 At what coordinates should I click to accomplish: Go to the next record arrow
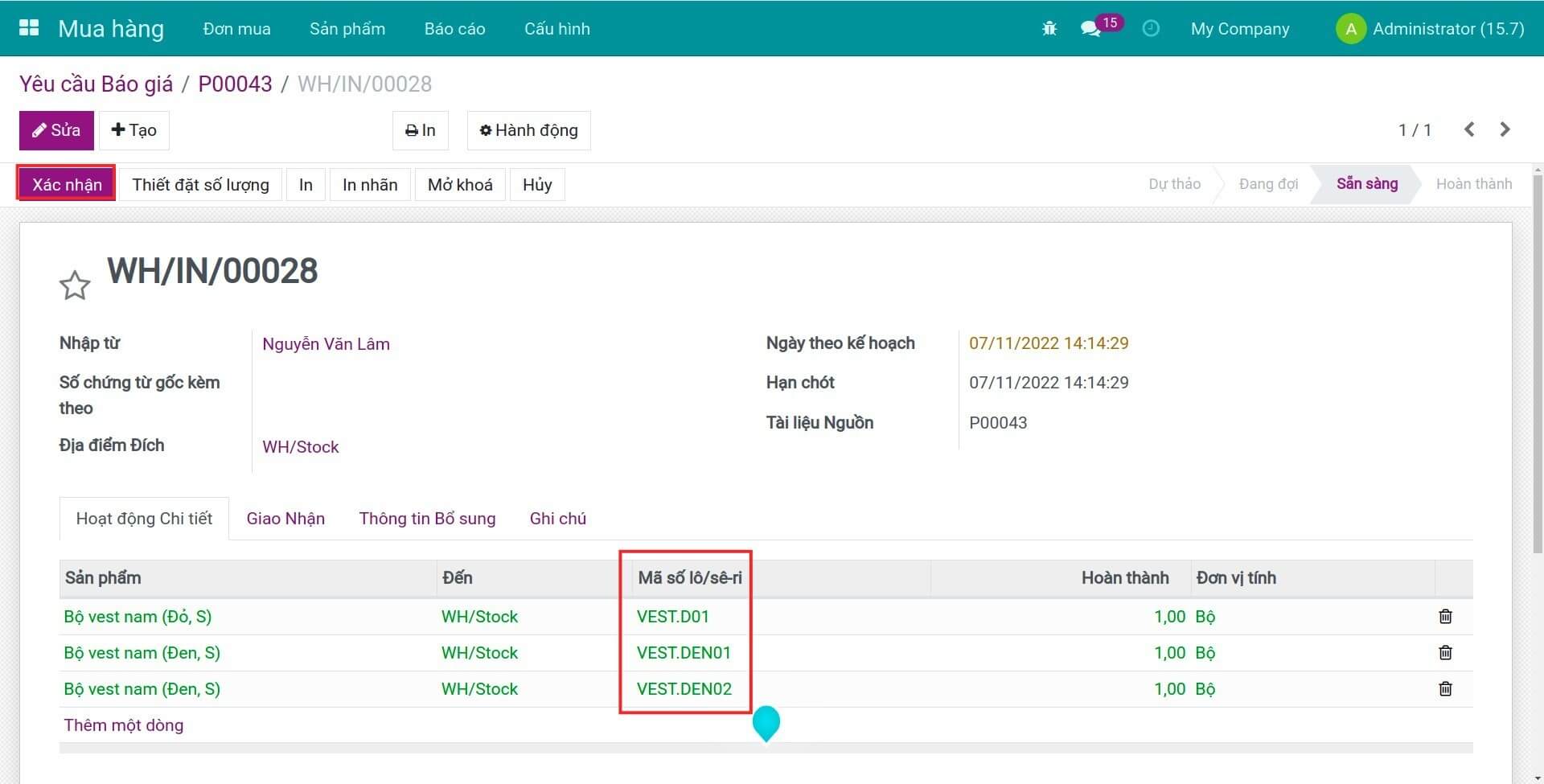(x=1505, y=129)
